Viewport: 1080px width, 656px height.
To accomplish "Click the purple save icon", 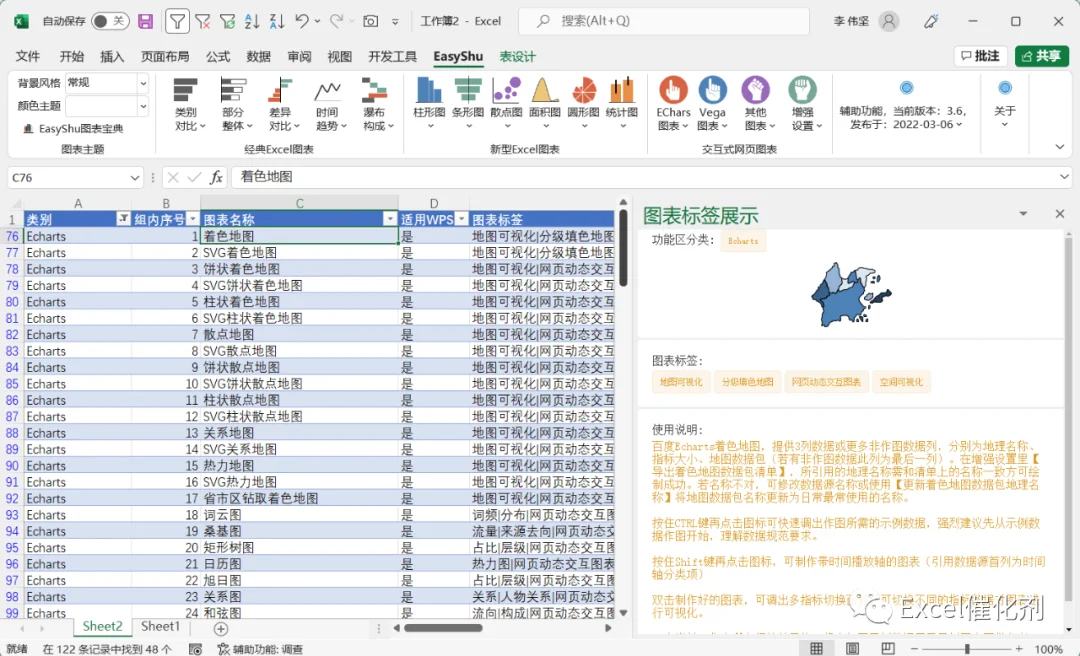I will click(145, 21).
